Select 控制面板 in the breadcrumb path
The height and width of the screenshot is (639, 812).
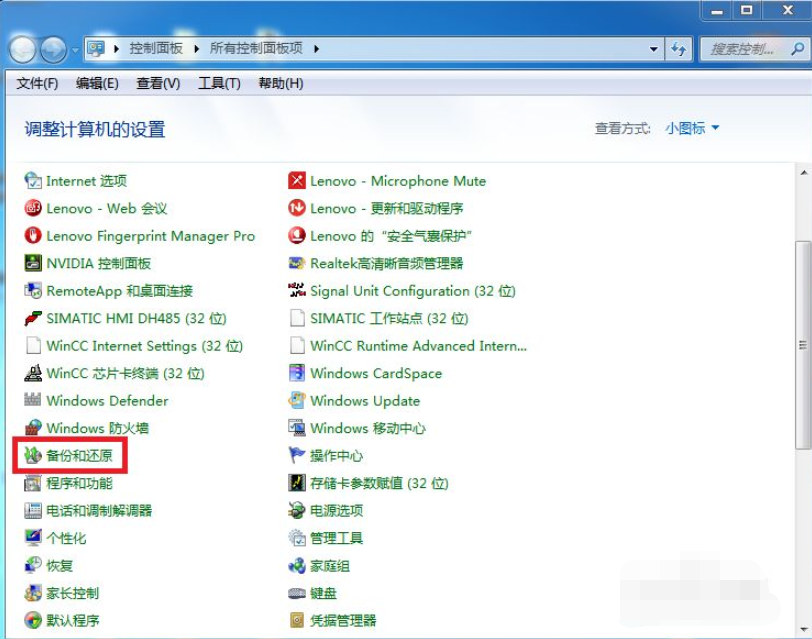pos(156,49)
